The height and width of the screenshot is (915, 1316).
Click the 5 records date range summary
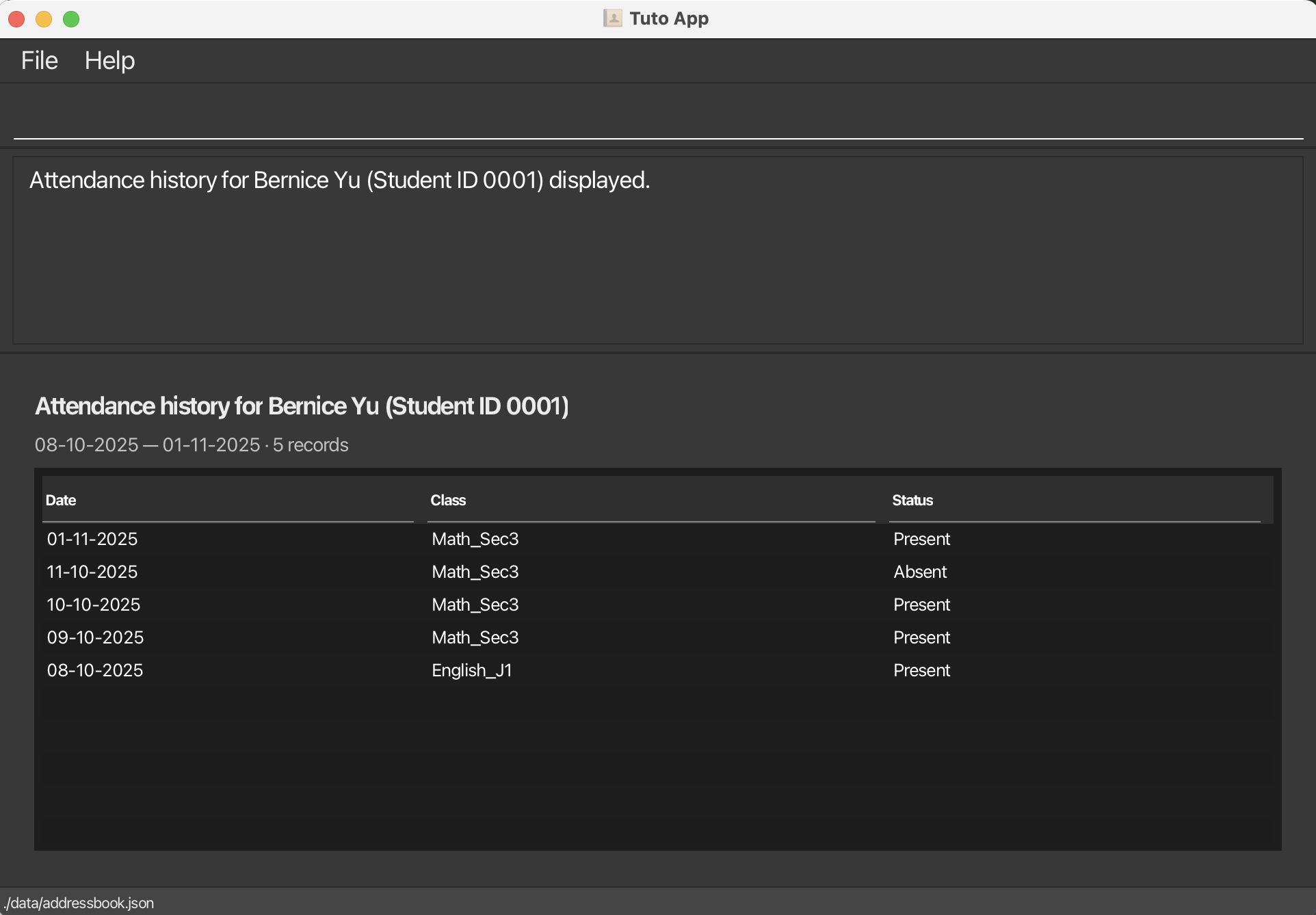[x=192, y=445]
